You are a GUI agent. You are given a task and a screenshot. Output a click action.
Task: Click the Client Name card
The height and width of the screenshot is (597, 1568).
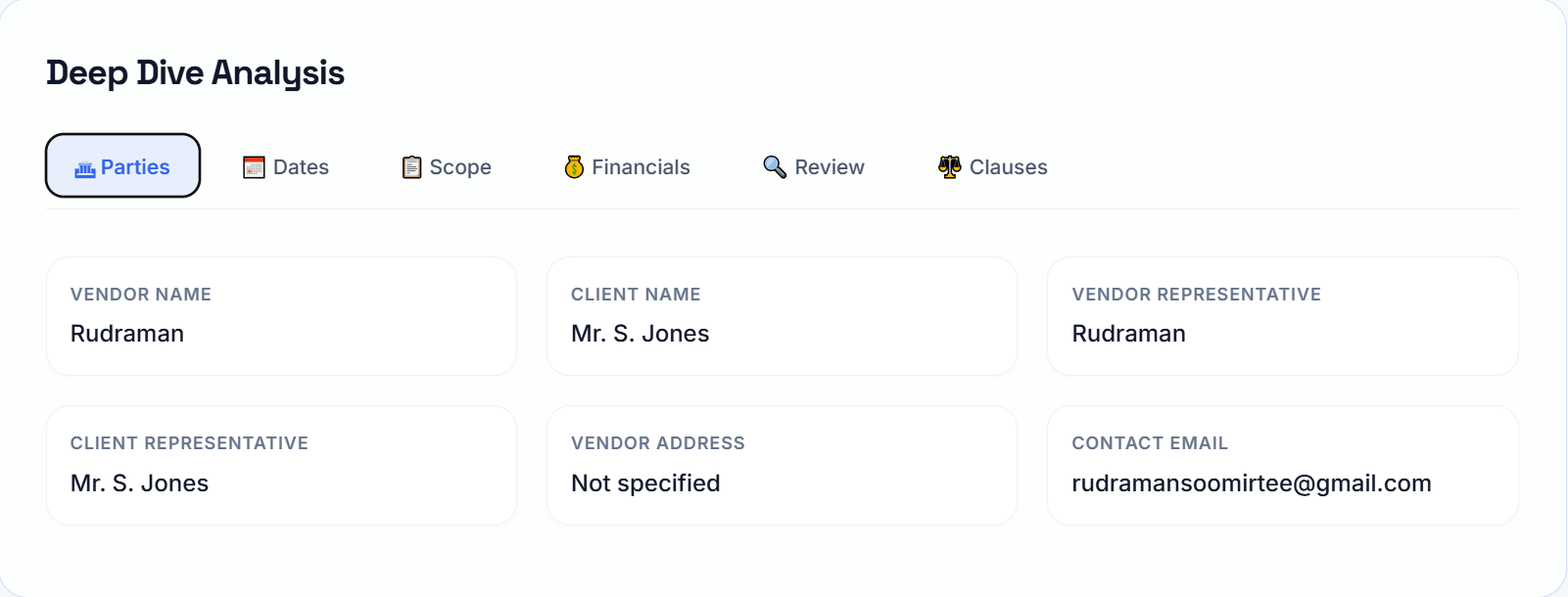point(782,316)
